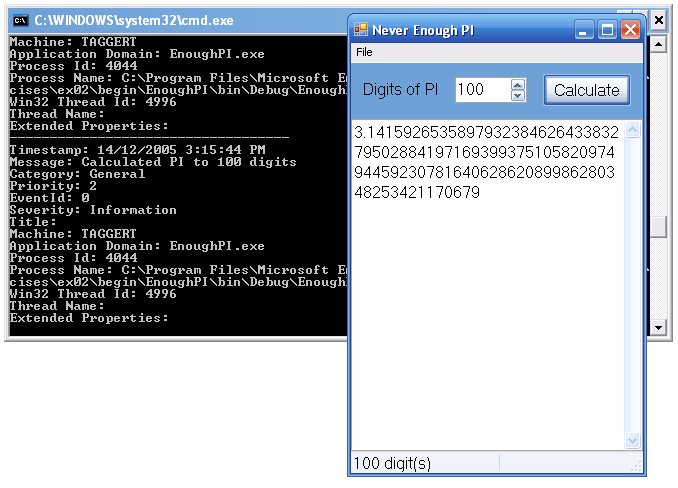Screen dimensions: 678x488
Task: Minimize the Never Enough PI window
Action: 584,30
